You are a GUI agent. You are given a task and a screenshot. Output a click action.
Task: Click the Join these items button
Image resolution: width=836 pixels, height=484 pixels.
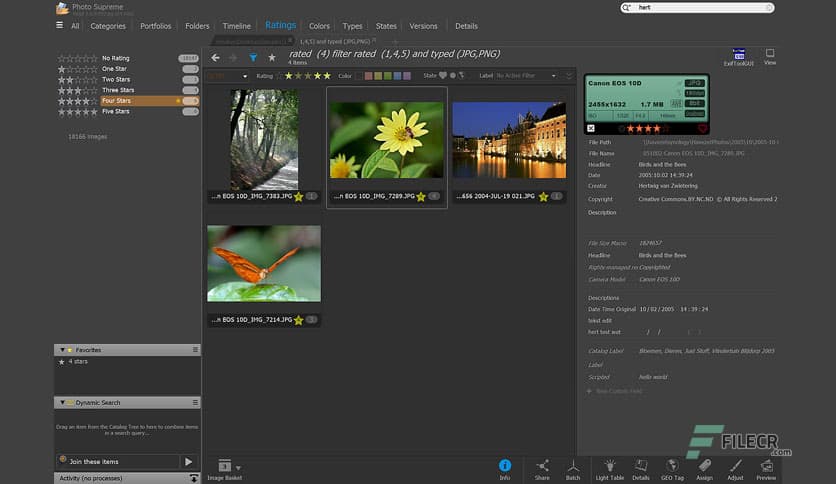(x=118, y=462)
